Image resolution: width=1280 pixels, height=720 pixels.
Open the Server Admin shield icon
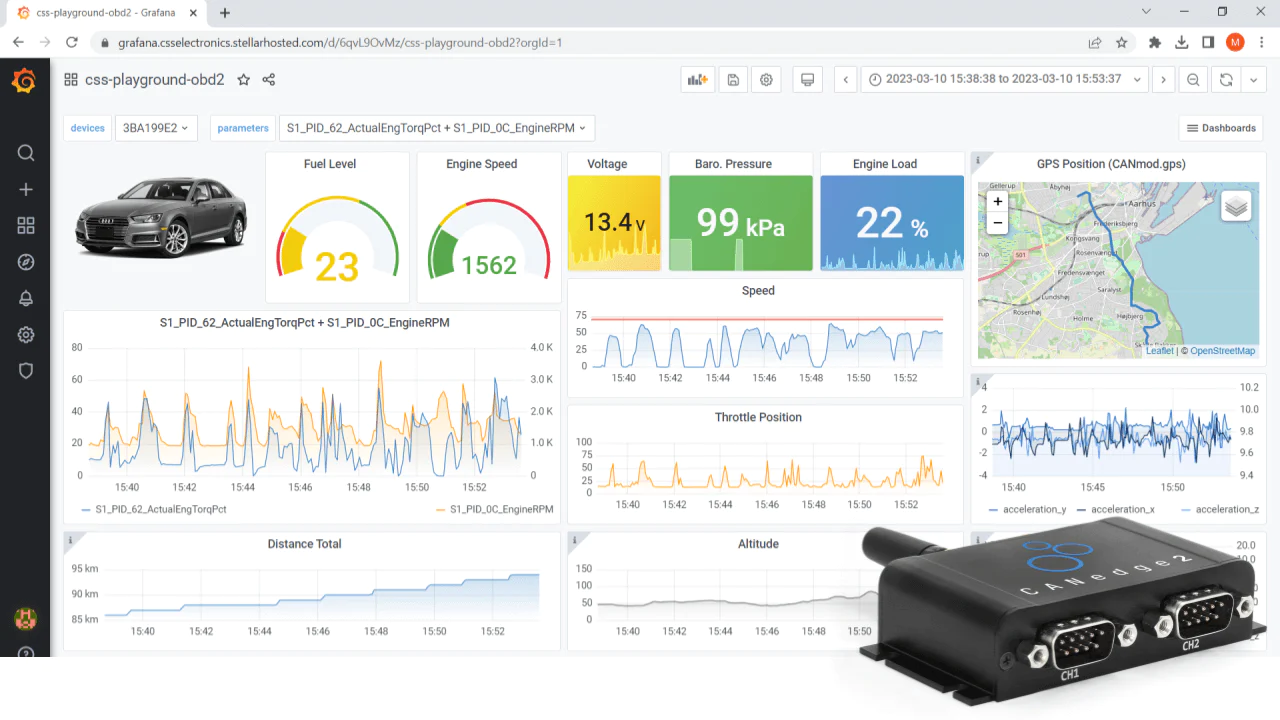pos(26,371)
